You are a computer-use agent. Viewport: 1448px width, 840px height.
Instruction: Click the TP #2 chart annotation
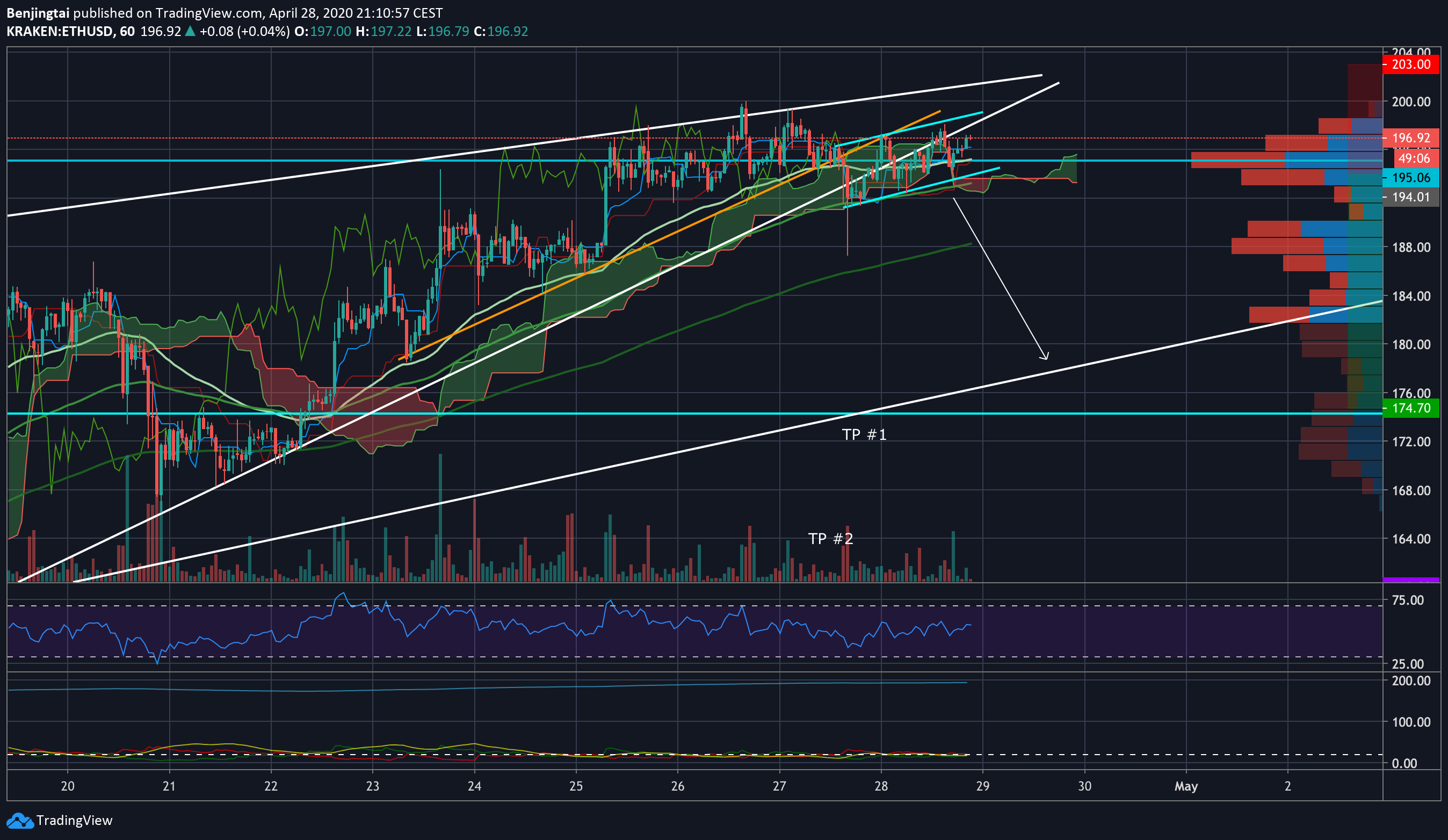830,538
